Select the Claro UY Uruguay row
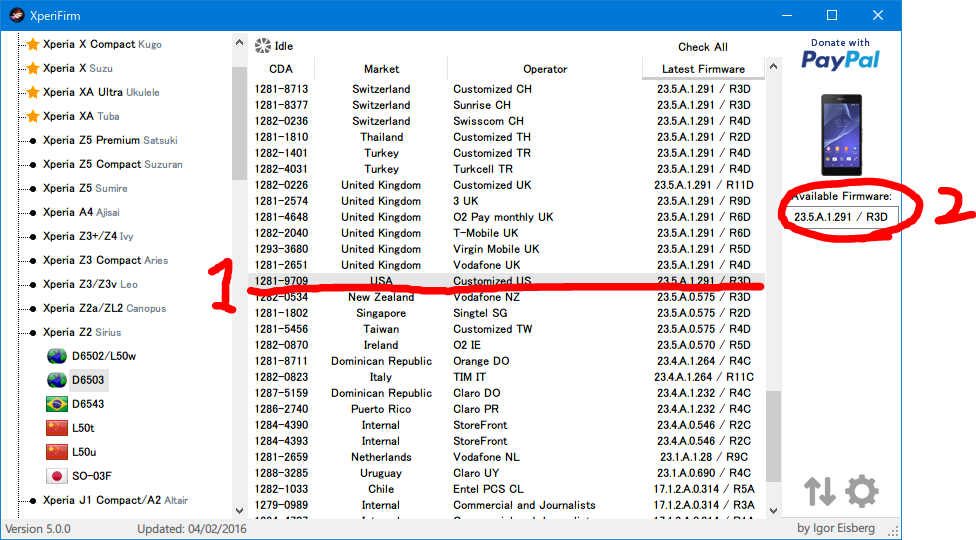 point(506,473)
